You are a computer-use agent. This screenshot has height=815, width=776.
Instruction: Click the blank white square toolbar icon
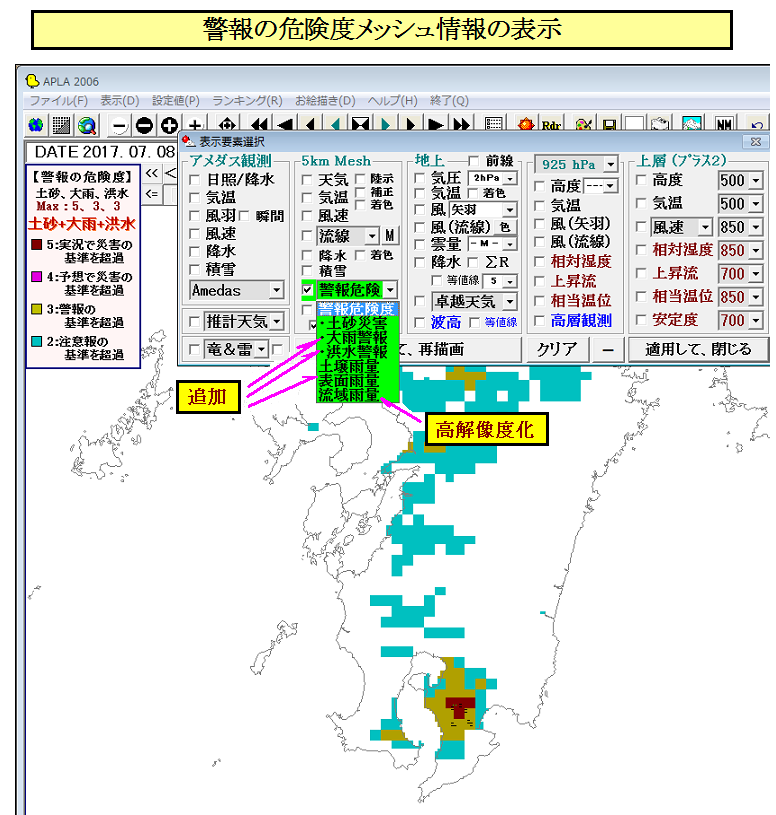pos(634,124)
